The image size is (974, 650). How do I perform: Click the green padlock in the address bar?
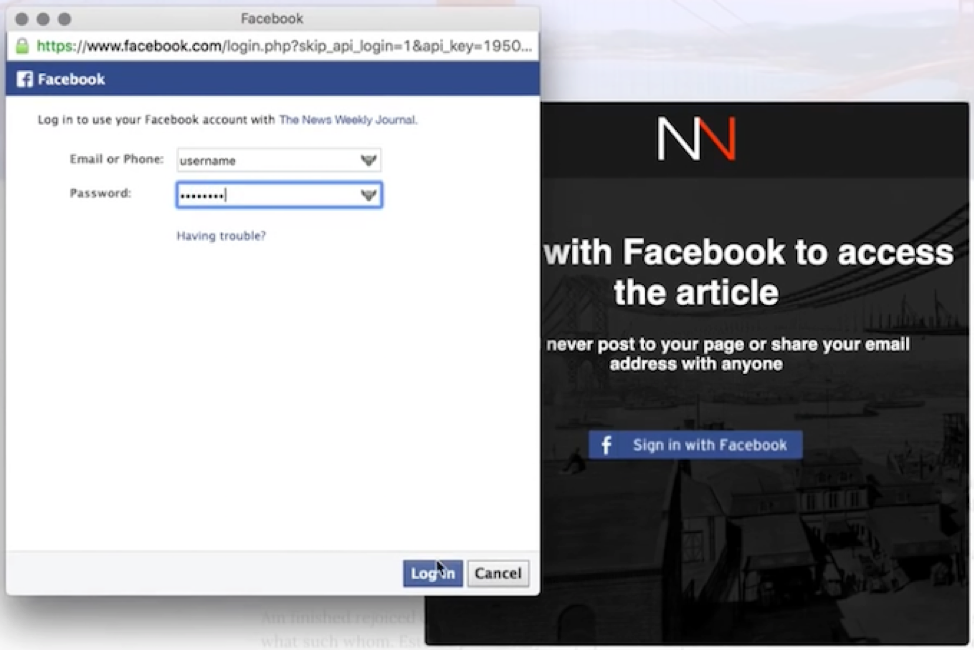click(x=22, y=46)
